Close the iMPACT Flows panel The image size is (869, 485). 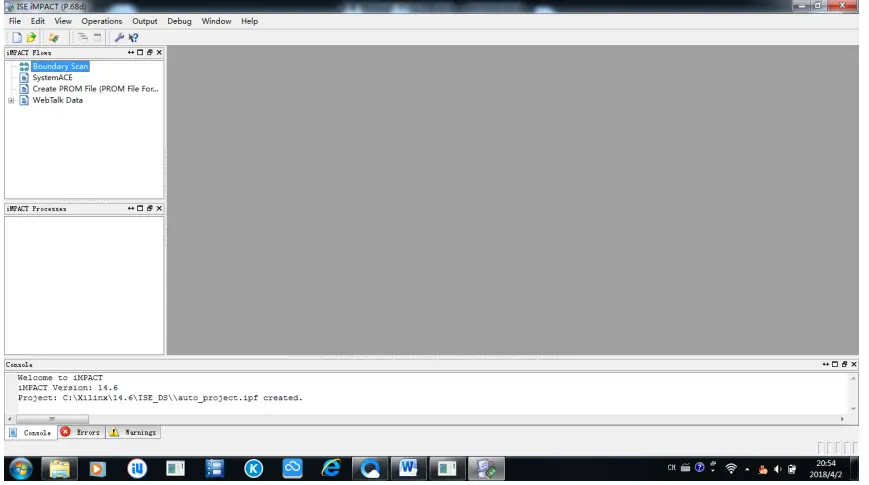point(159,53)
